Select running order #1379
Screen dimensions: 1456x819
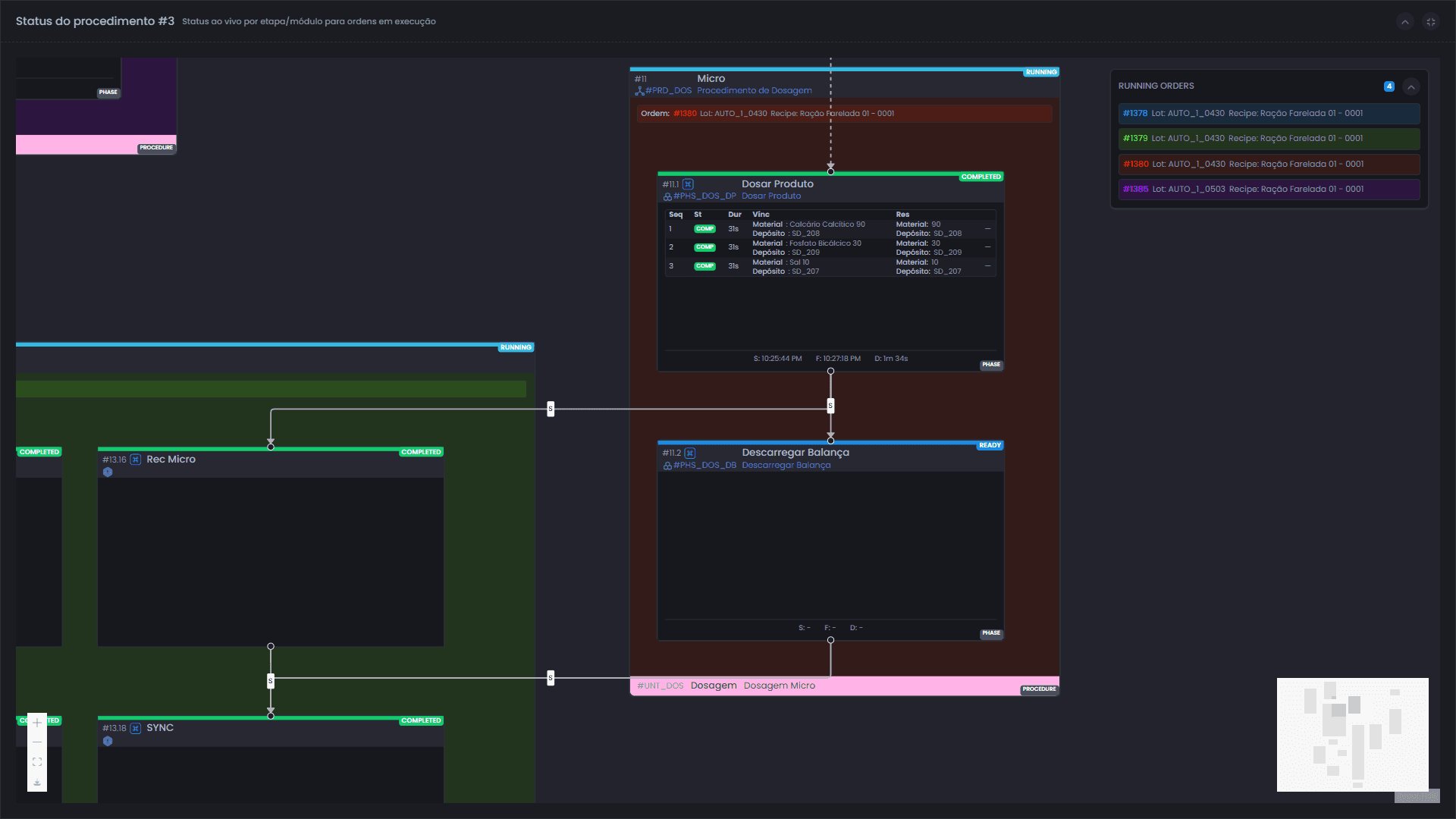[x=1269, y=139]
